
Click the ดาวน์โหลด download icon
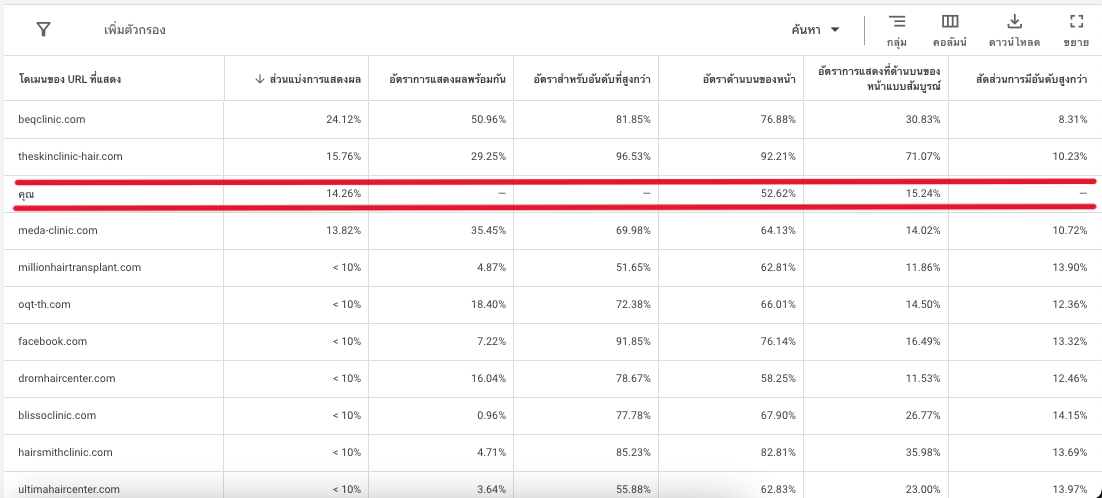tap(1014, 22)
